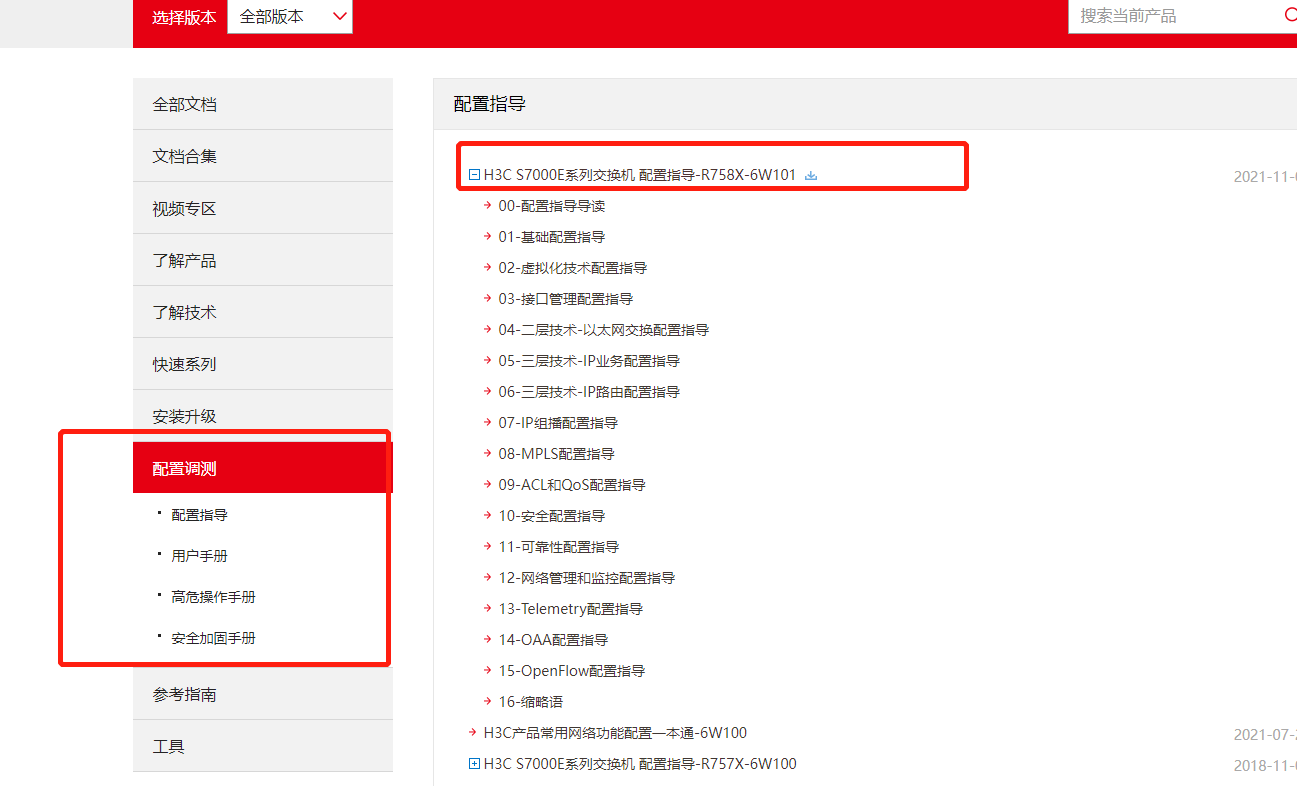
Task: Select 文档合集 in the sidebar
Action: (x=263, y=156)
